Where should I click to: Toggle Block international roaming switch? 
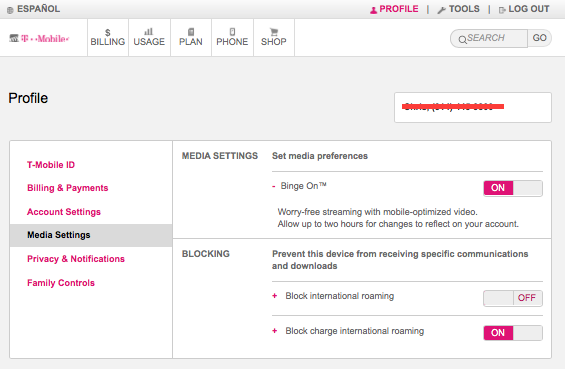(513, 298)
